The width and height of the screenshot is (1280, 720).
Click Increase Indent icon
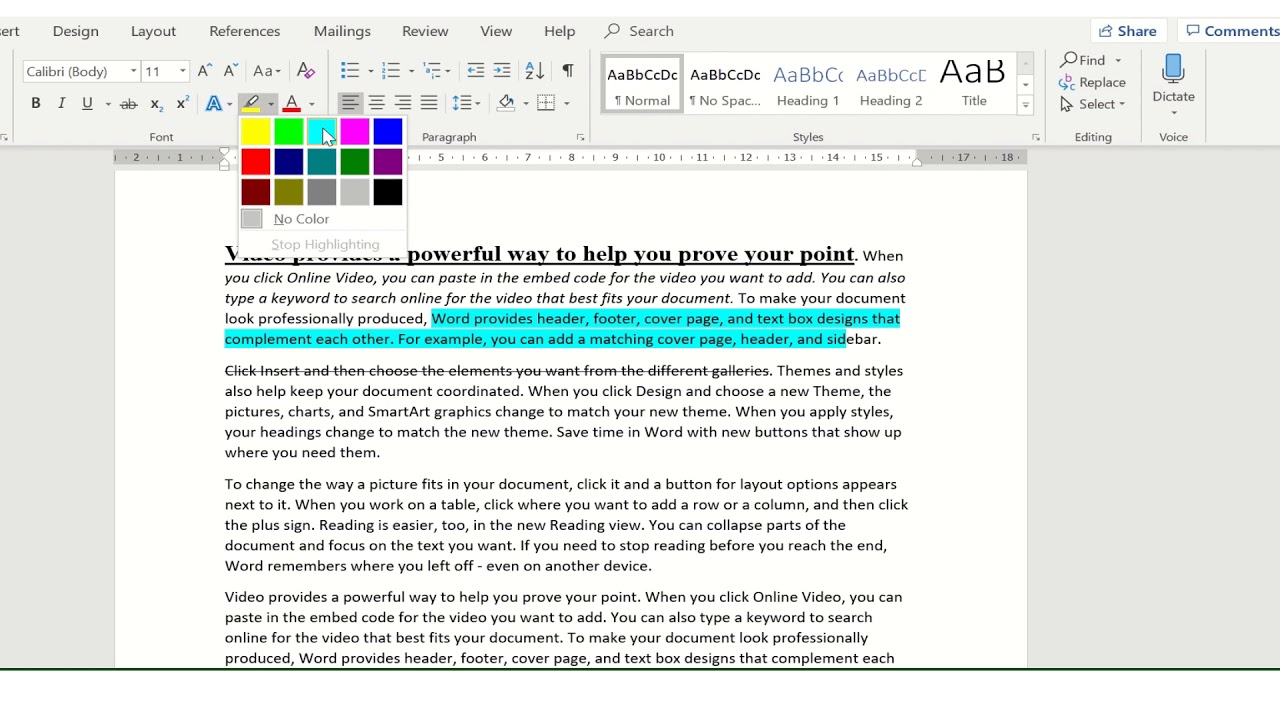tap(502, 71)
